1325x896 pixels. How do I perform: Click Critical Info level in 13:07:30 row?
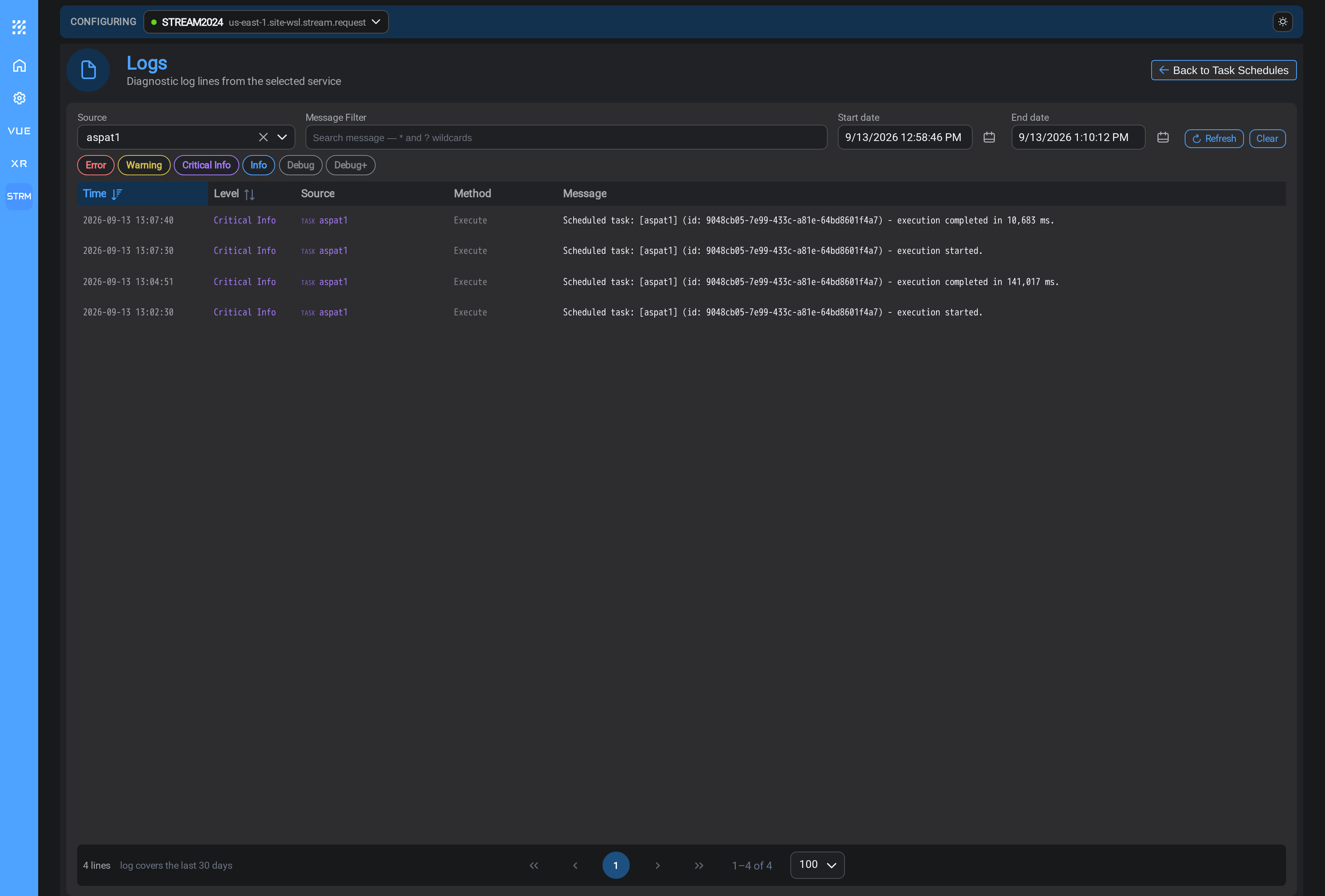[x=245, y=251]
